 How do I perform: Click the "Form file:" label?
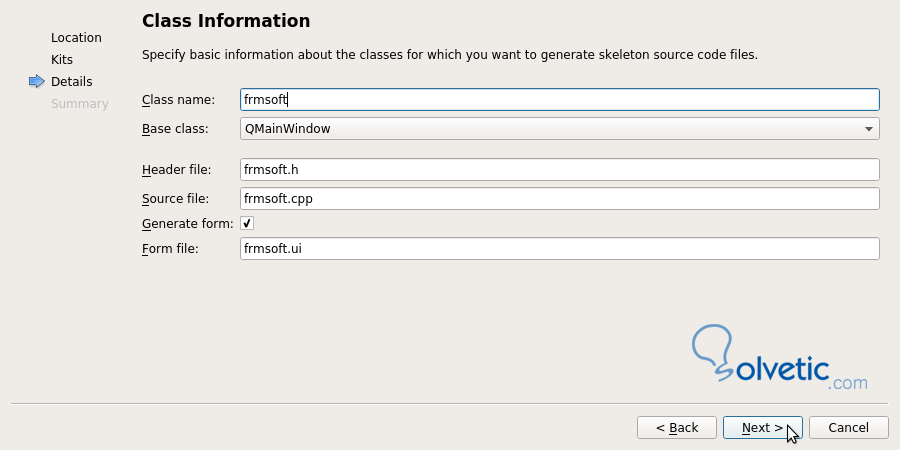point(170,249)
